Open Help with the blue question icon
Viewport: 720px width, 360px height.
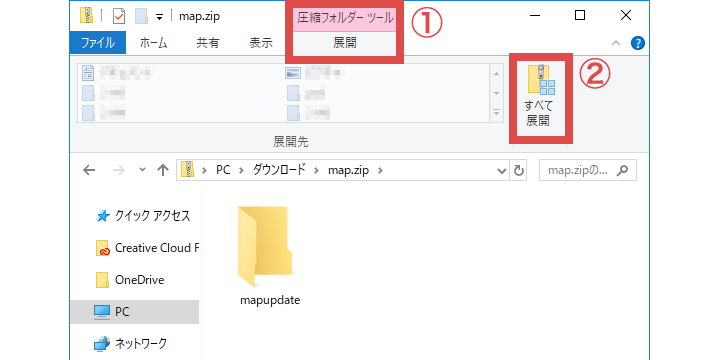click(638, 43)
